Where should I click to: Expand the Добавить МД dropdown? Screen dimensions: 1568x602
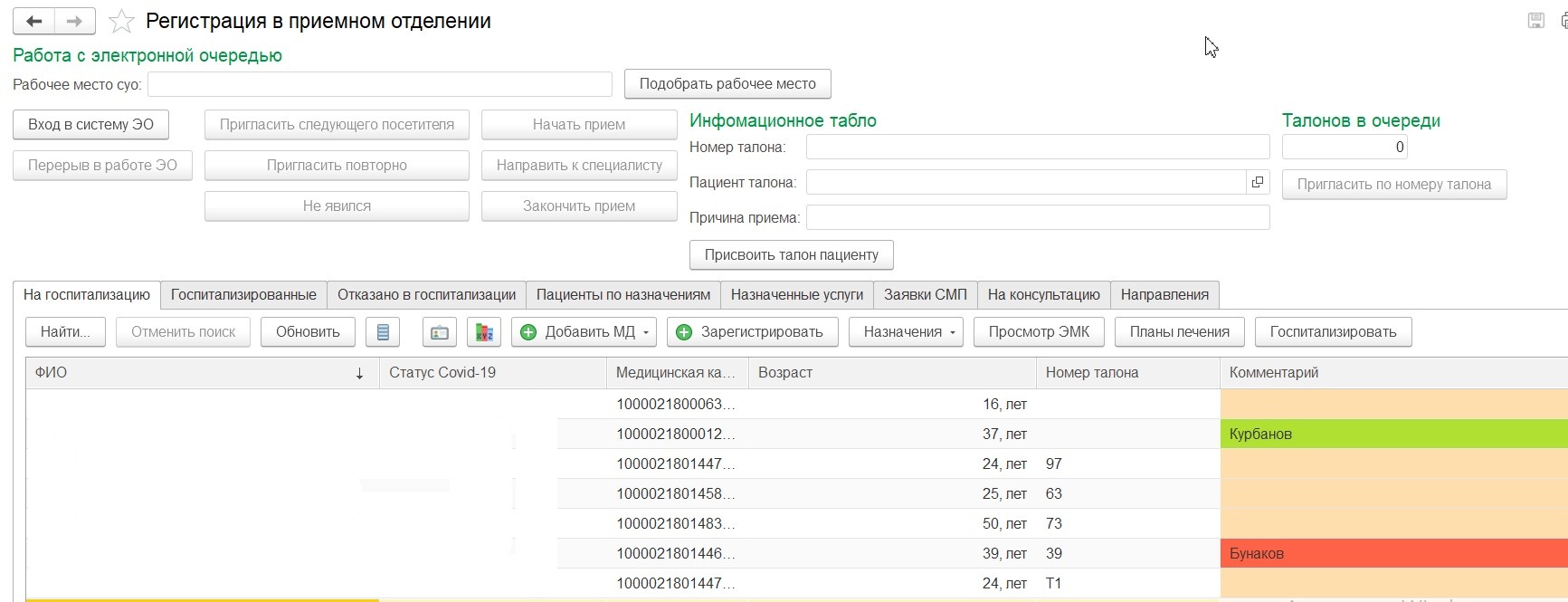point(646,332)
